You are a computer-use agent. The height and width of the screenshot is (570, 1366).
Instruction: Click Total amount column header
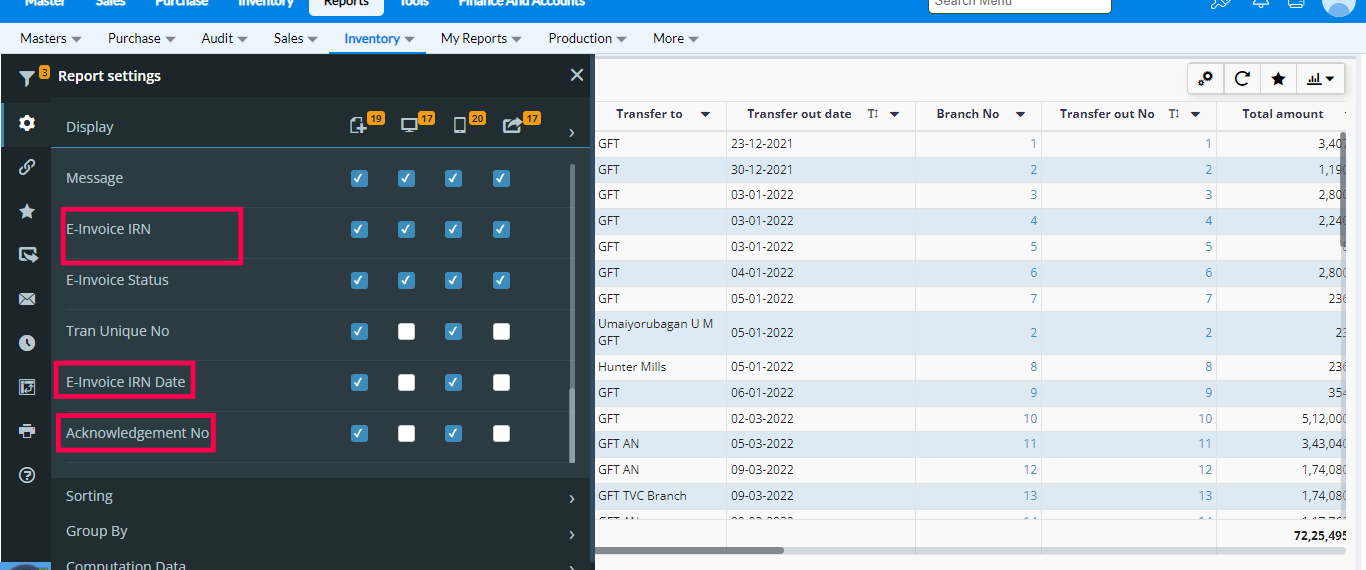coord(1283,114)
